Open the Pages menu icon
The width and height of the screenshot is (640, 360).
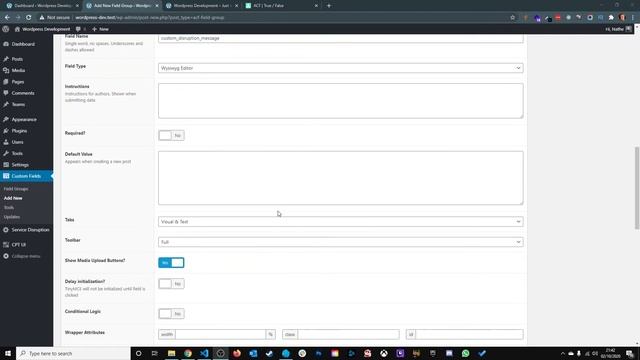6,82
